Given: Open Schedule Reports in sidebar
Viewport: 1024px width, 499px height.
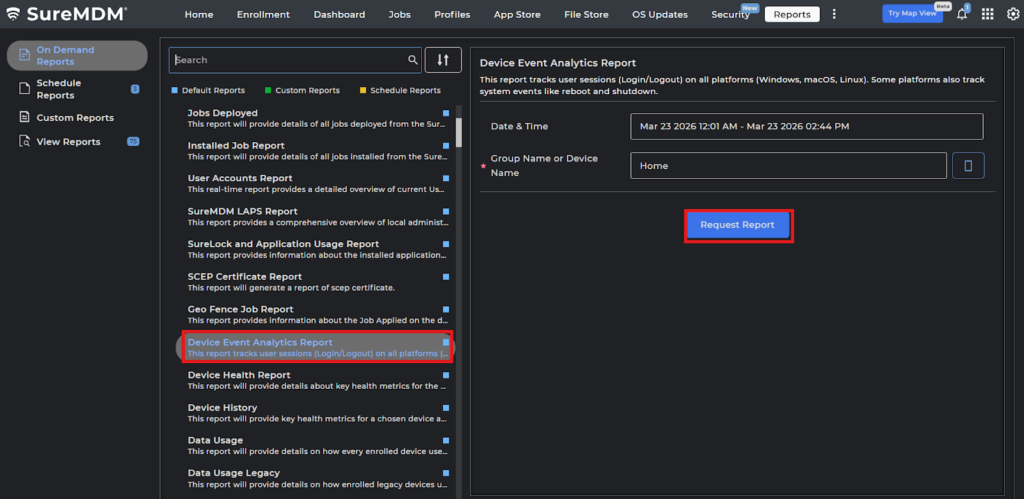Looking at the screenshot, I should point(60,89).
